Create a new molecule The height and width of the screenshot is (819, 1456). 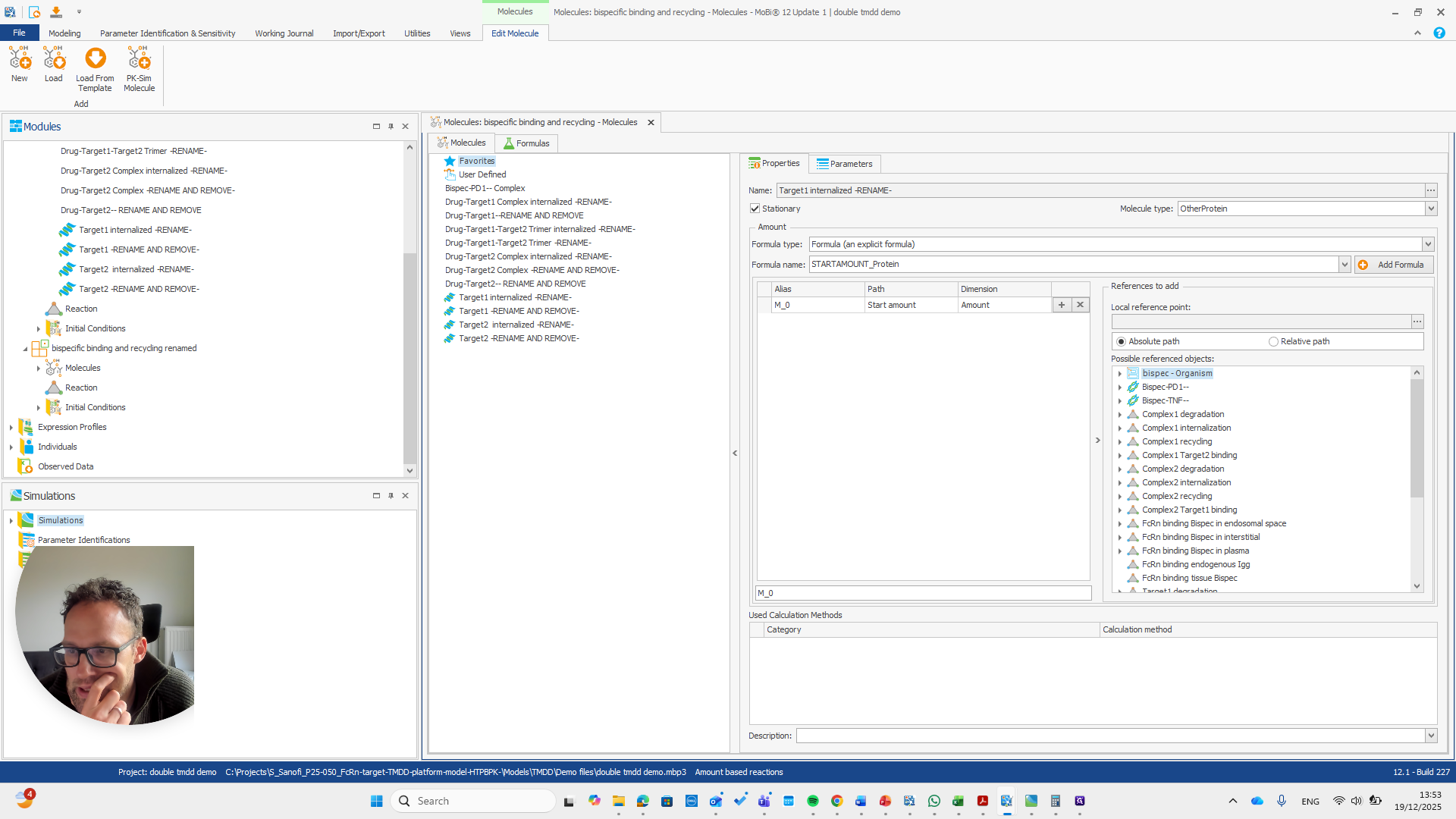coord(19,64)
